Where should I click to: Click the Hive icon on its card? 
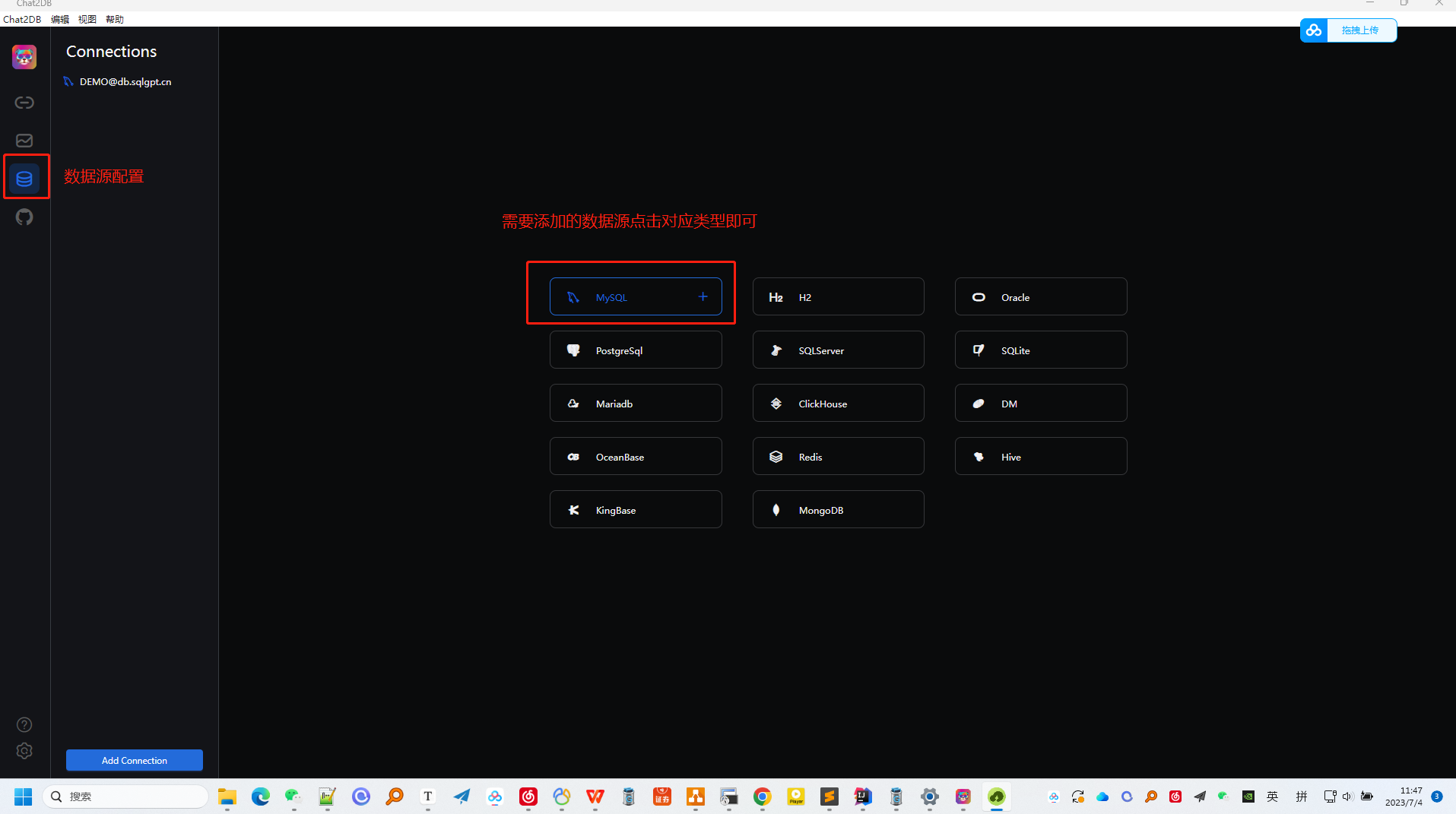979,457
